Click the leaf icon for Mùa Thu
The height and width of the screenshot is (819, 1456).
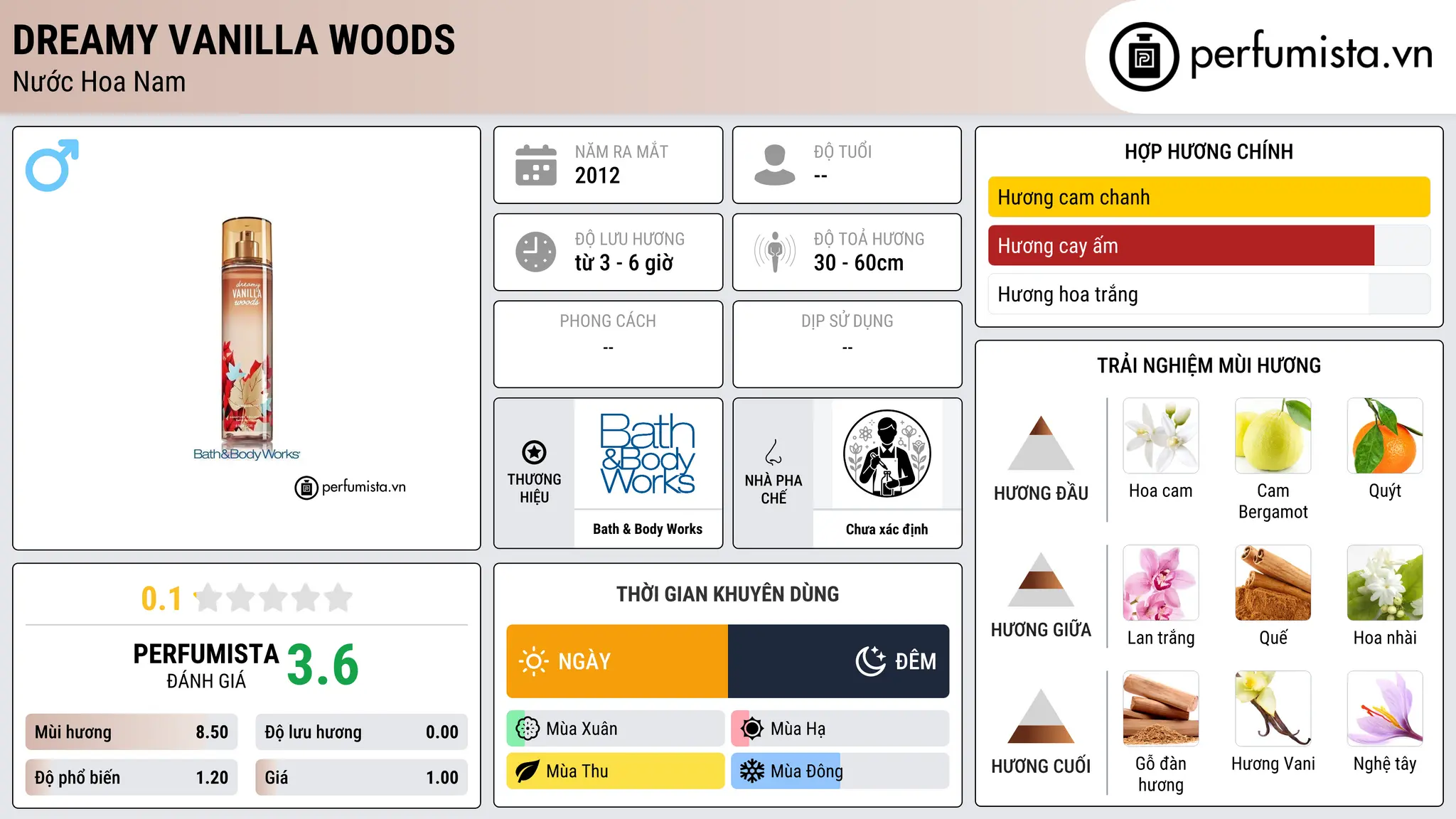coord(527,771)
